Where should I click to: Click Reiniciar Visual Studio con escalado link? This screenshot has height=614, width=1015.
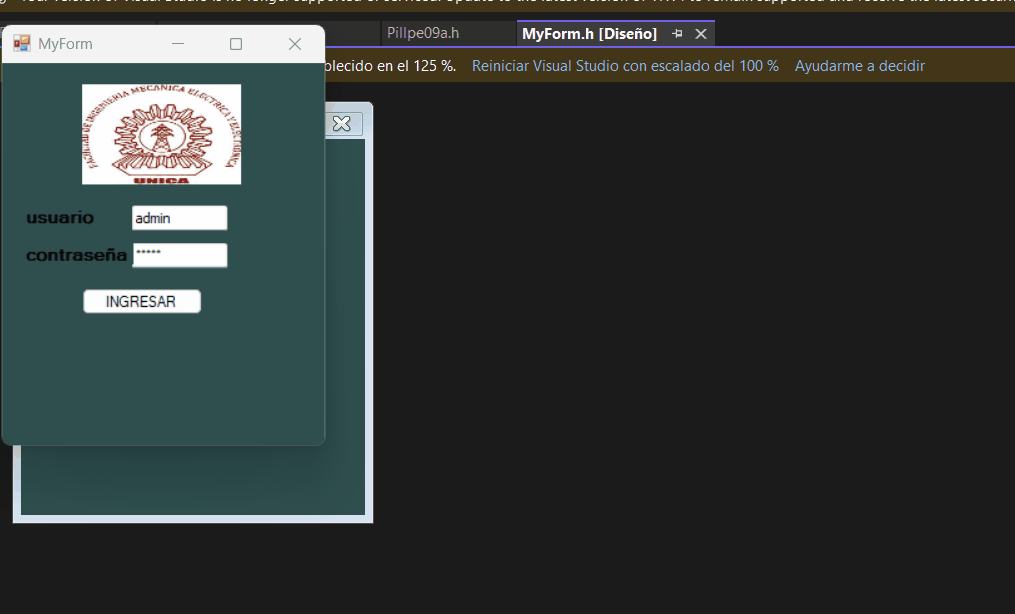(625, 66)
